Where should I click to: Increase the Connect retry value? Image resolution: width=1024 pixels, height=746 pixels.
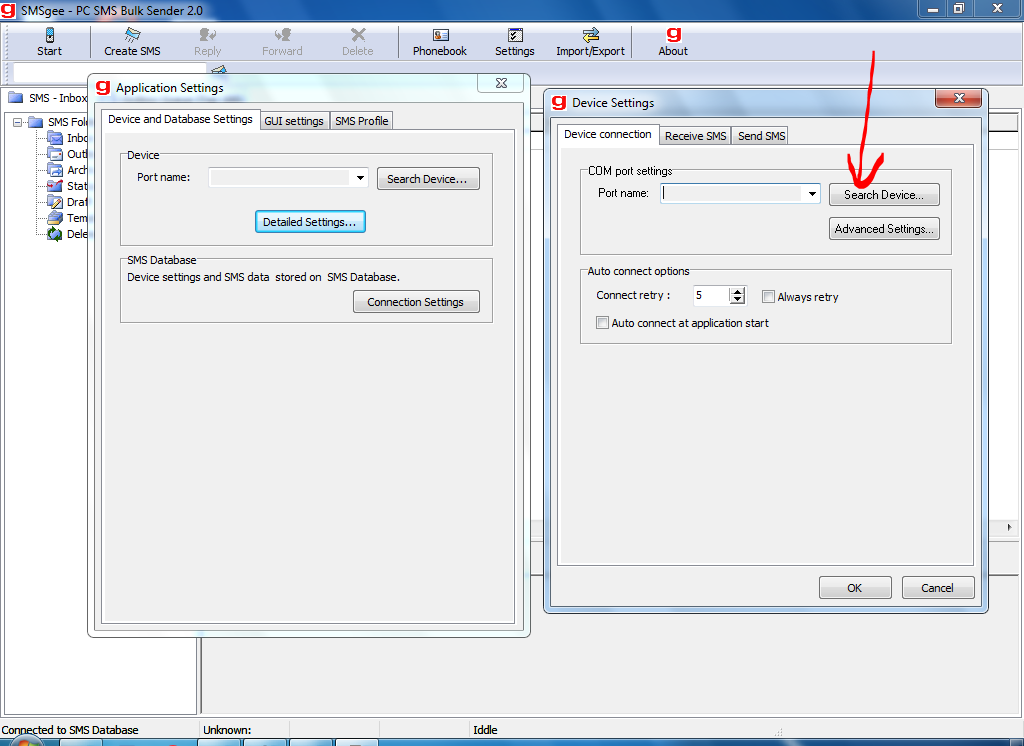738,291
